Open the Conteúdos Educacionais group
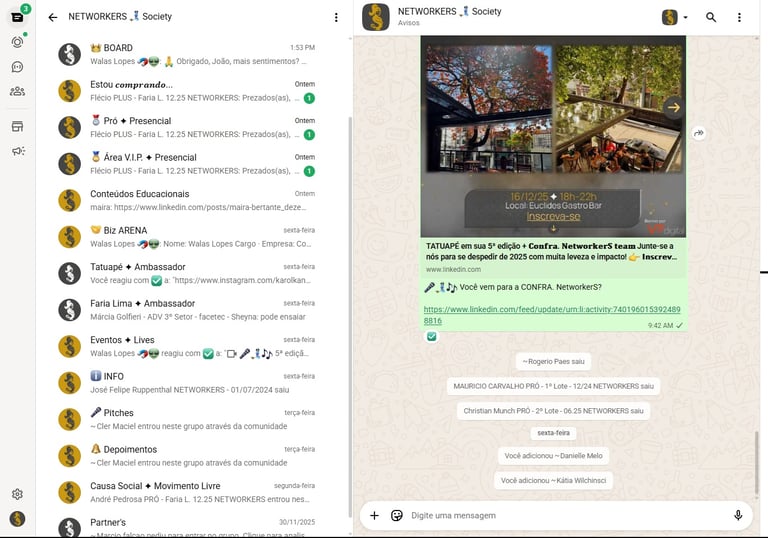The image size is (768, 538). (192, 200)
